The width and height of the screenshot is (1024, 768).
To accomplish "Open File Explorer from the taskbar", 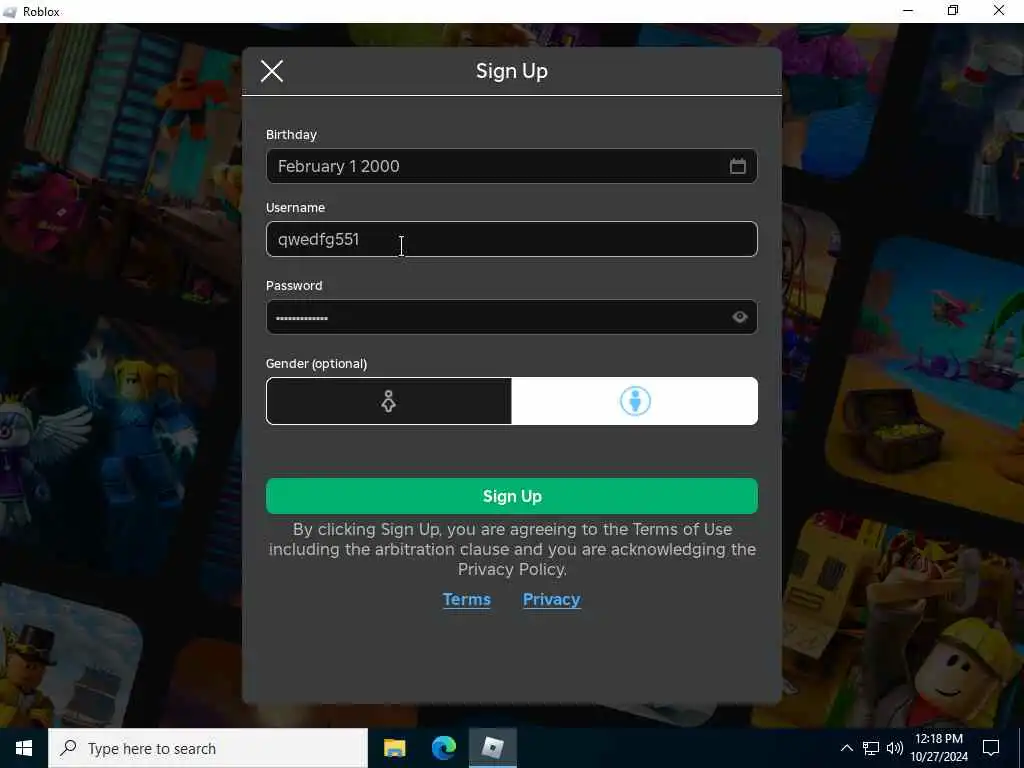I will coord(394,748).
